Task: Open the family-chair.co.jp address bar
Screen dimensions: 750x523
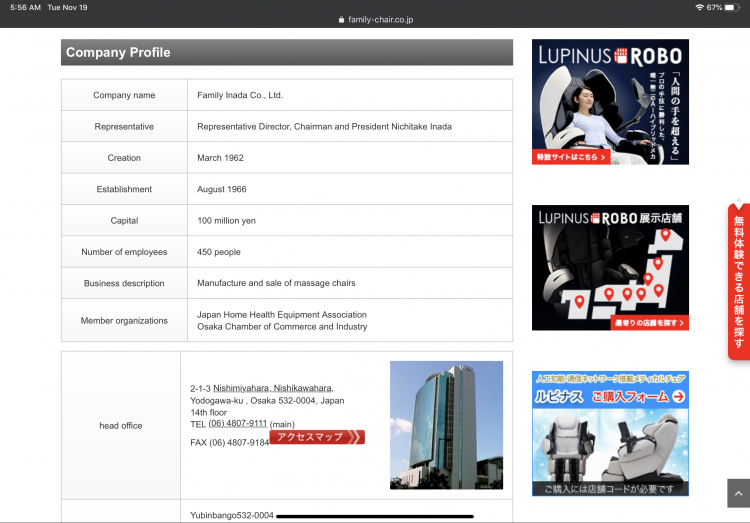Action: (x=375, y=20)
